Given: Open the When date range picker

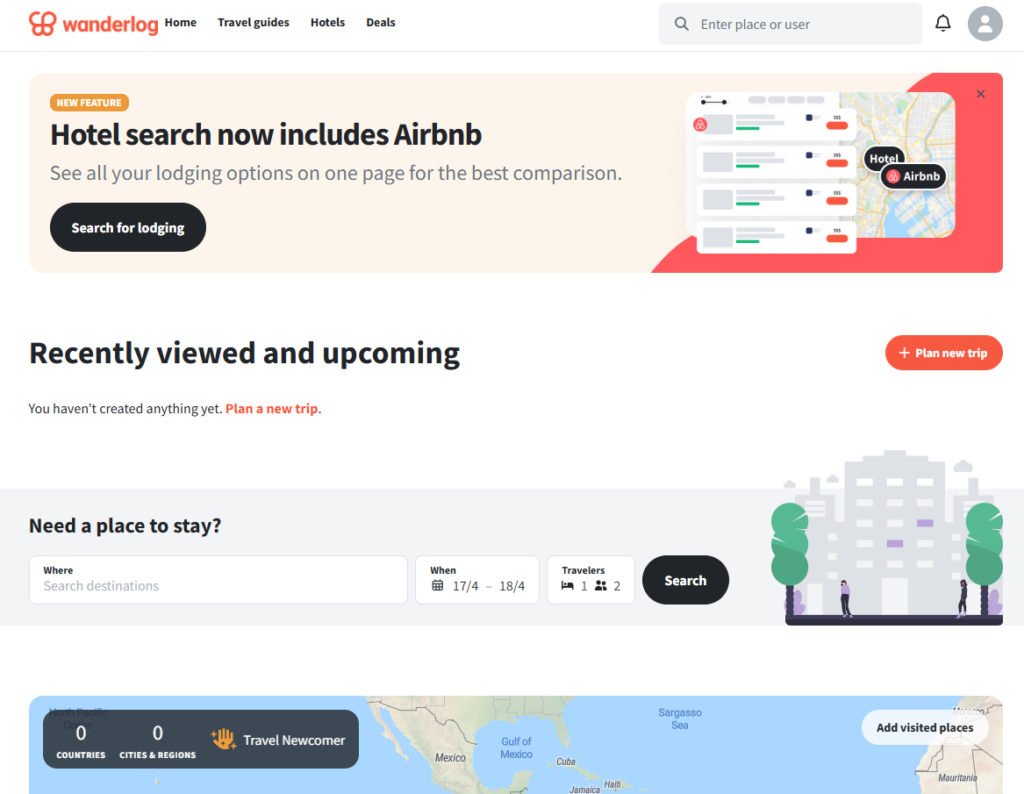Looking at the screenshot, I should click(x=477, y=580).
